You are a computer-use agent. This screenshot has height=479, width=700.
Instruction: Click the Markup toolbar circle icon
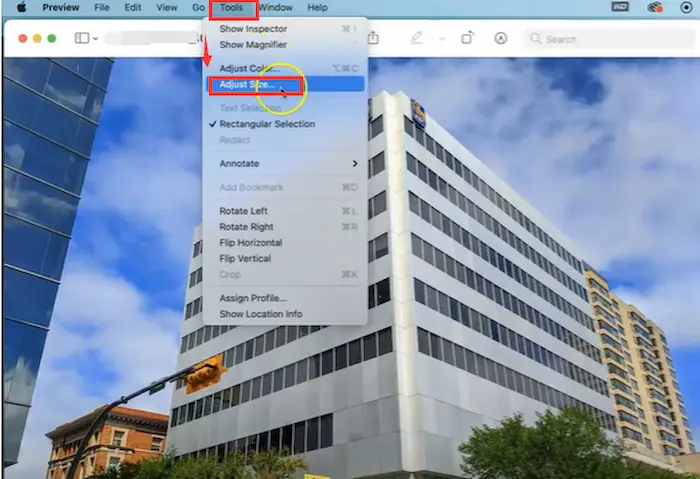[500, 38]
